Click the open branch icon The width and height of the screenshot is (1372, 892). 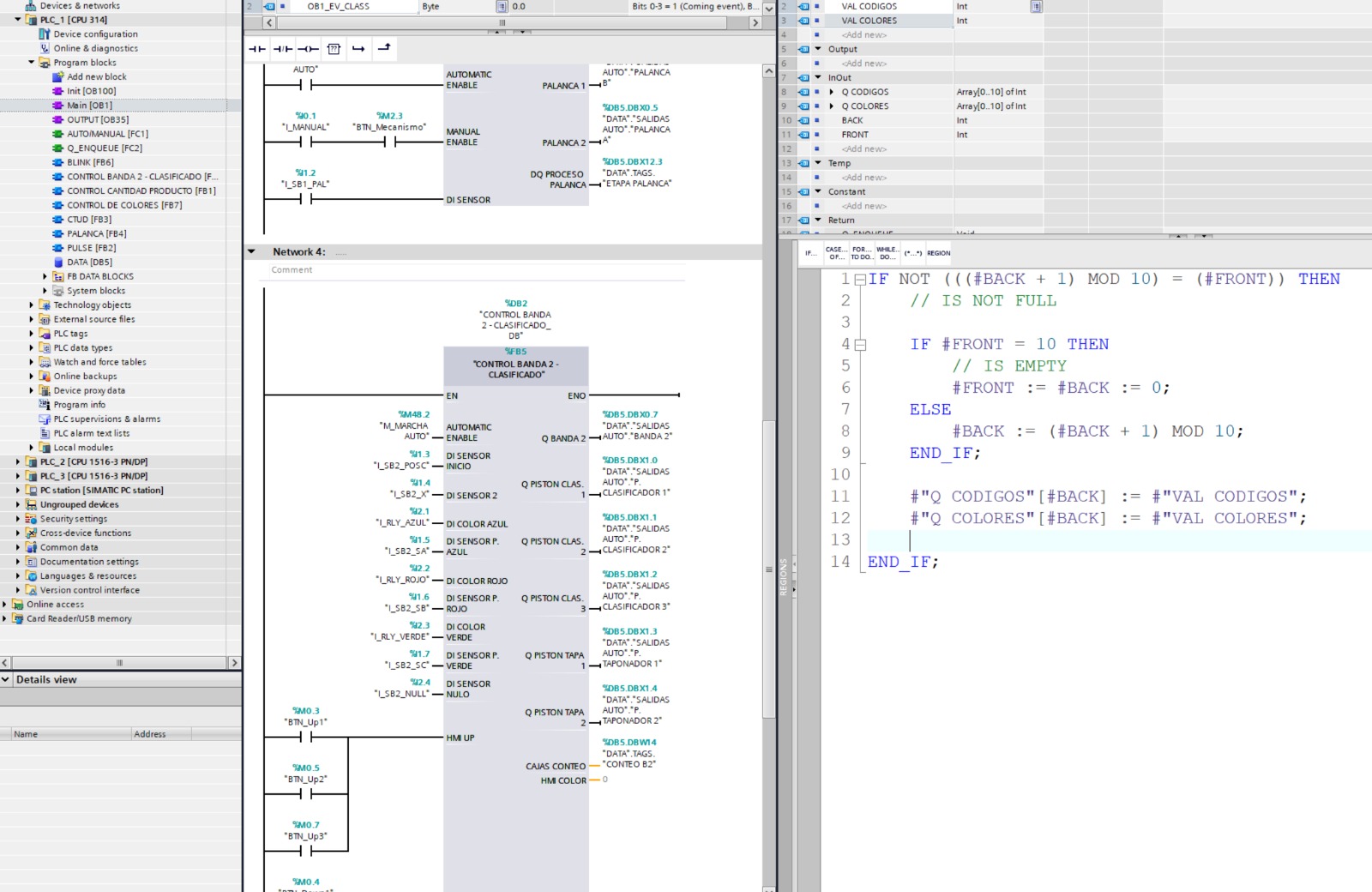pyautogui.click(x=358, y=49)
